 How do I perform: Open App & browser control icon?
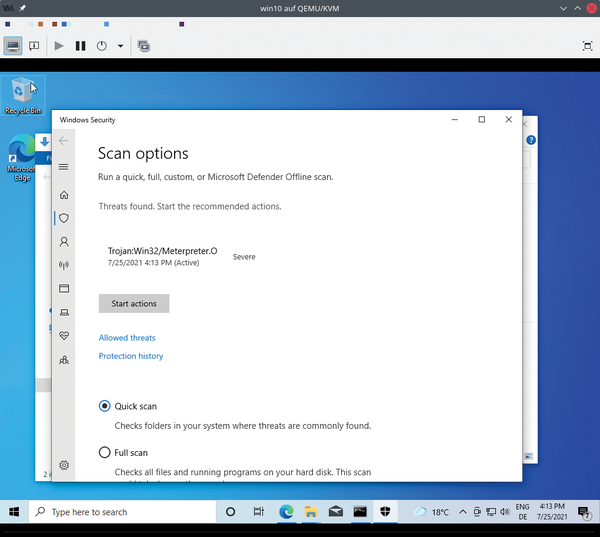(64, 288)
